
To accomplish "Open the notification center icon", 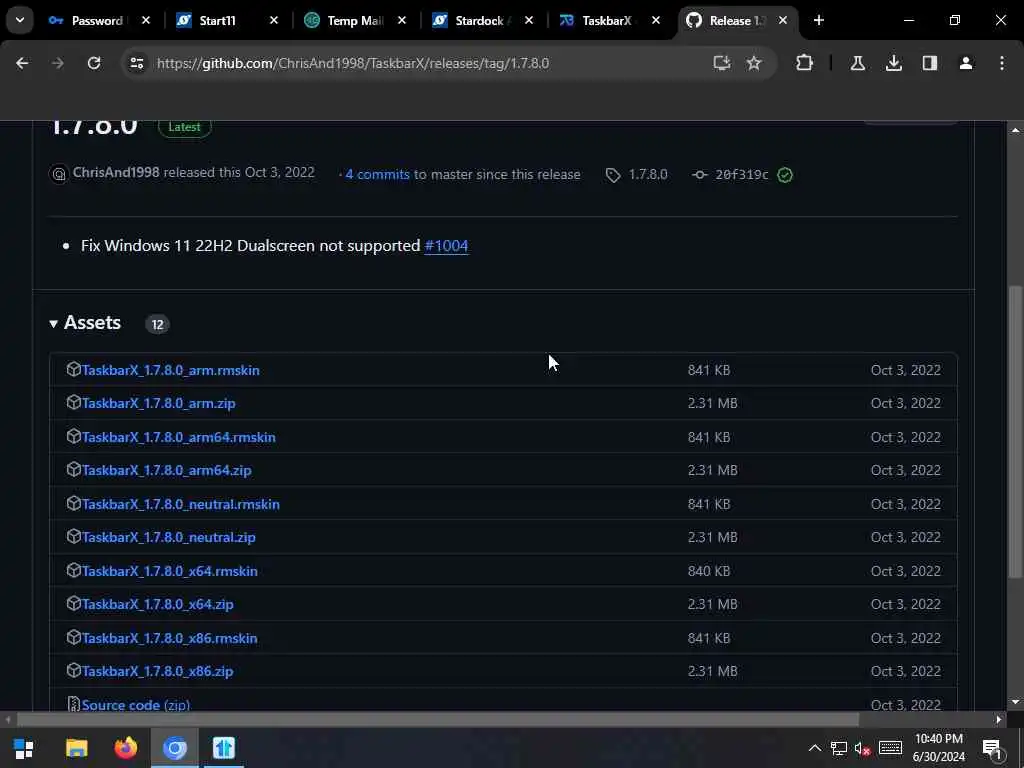I will pos(993,749).
